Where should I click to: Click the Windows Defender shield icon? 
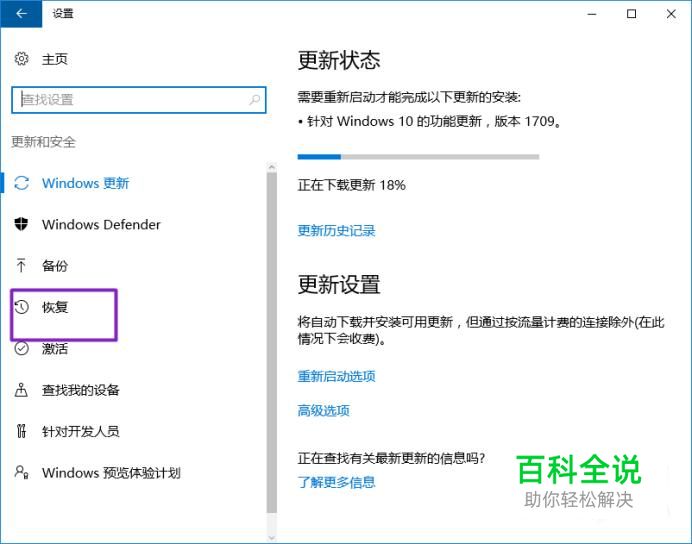tap(21, 224)
